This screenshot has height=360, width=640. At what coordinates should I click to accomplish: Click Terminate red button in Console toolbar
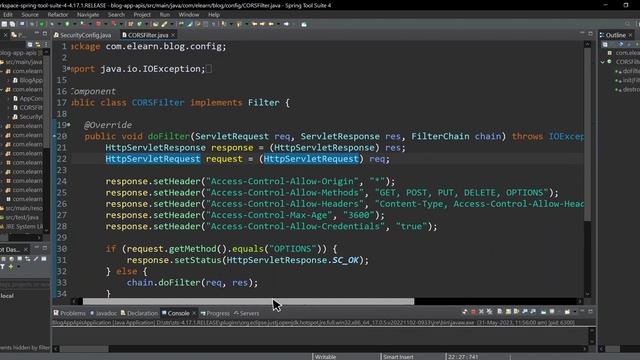point(474,312)
